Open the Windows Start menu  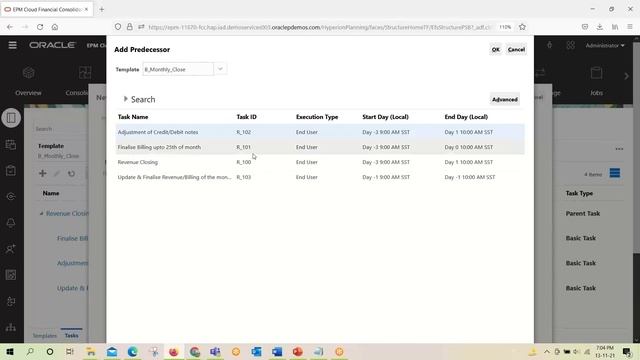pos(10,351)
